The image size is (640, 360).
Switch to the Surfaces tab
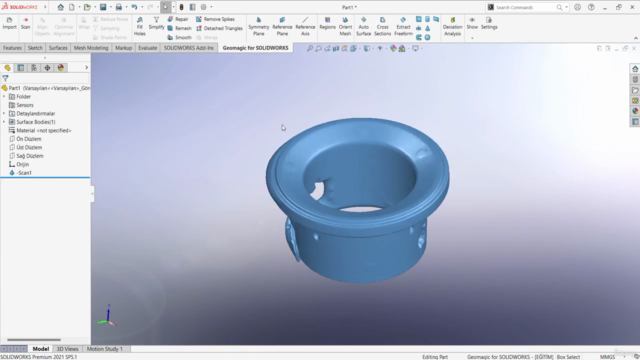pyautogui.click(x=58, y=48)
